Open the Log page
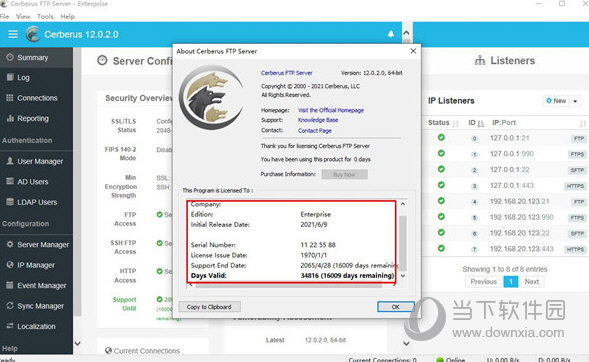Image resolution: width=589 pixels, height=362 pixels. 36,77
